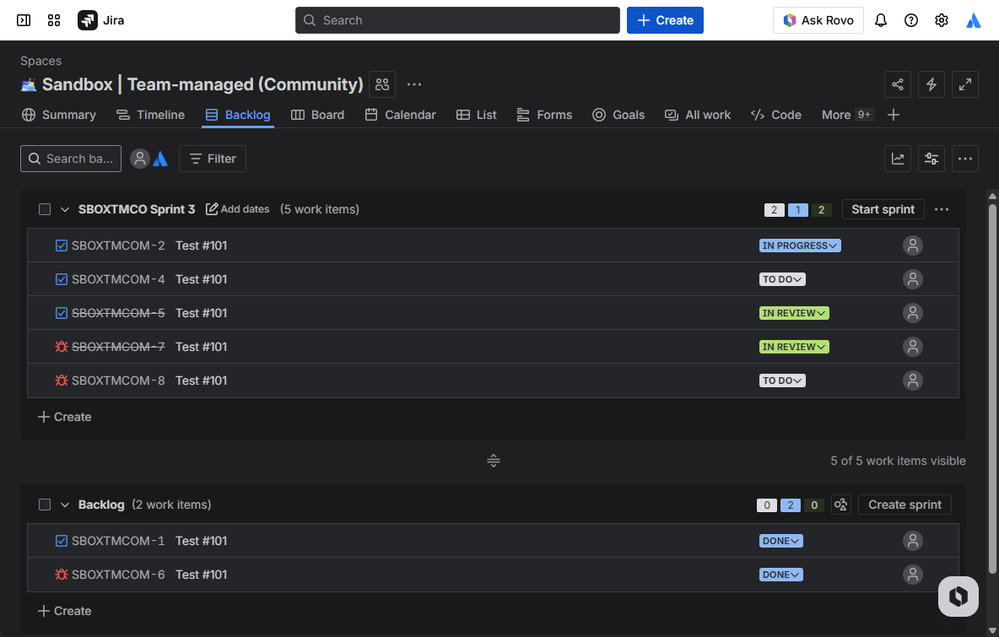Image resolution: width=999 pixels, height=637 pixels.
Task: Collapse the sidebar panel icon
Action: click(x=24, y=20)
